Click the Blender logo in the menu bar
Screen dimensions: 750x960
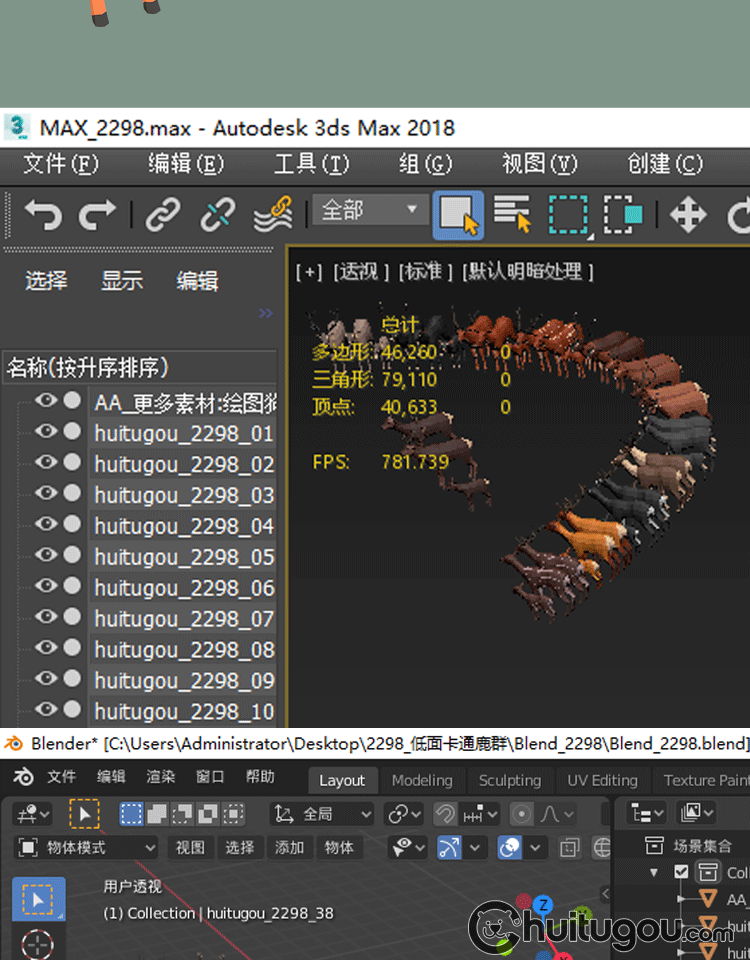click(x=23, y=776)
